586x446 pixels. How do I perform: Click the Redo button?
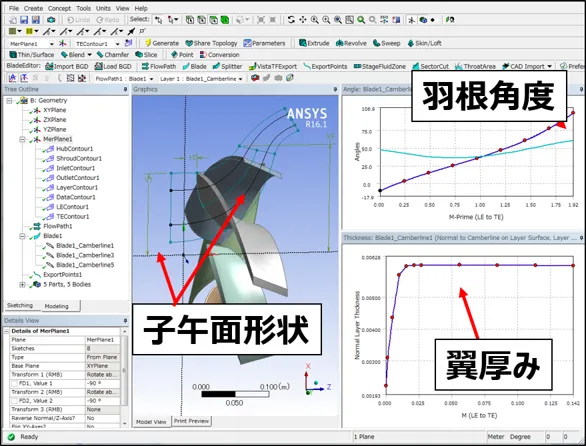coord(108,20)
